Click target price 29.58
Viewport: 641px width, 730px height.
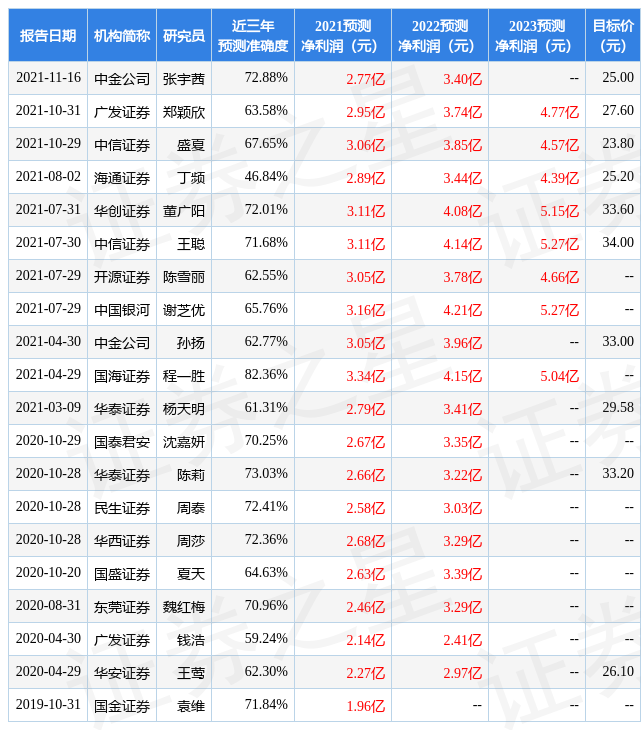coord(618,408)
